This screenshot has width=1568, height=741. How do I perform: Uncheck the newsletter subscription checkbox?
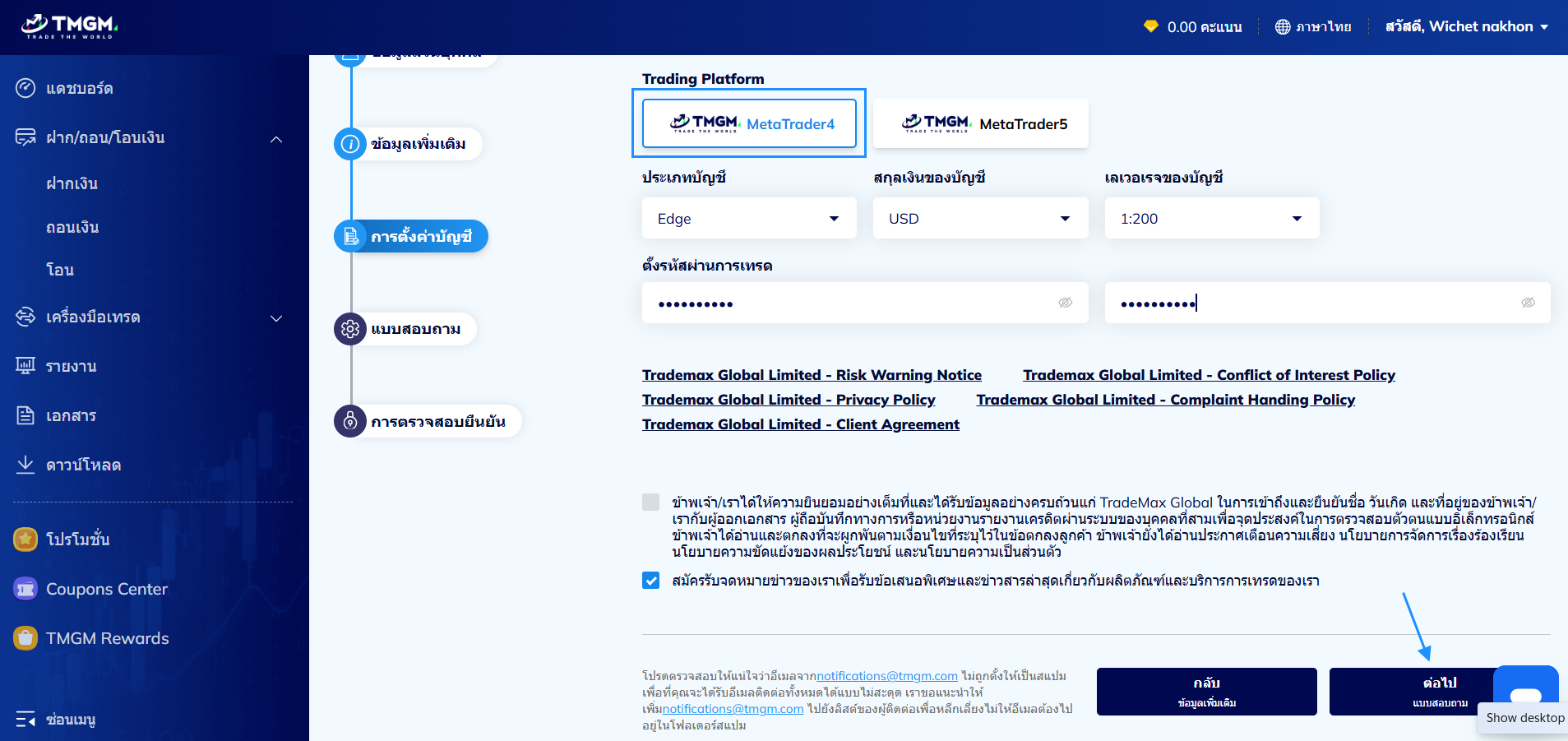(x=650, y=581)
